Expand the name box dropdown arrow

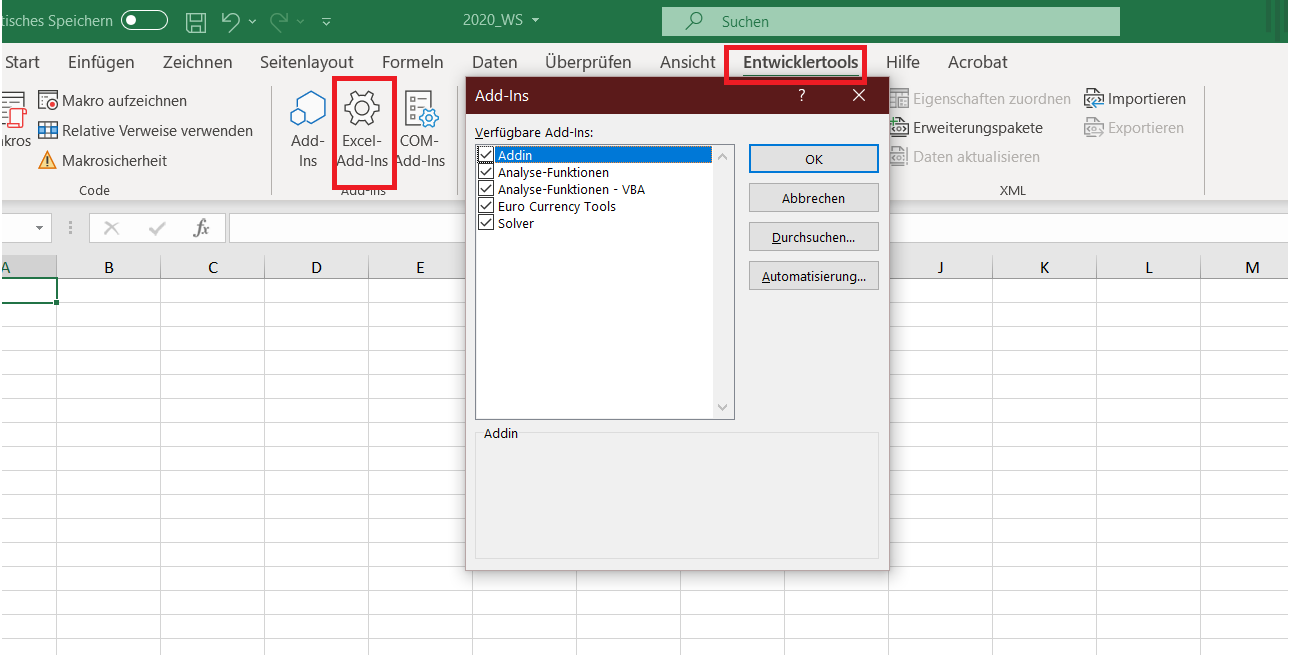tap(40, 228)
